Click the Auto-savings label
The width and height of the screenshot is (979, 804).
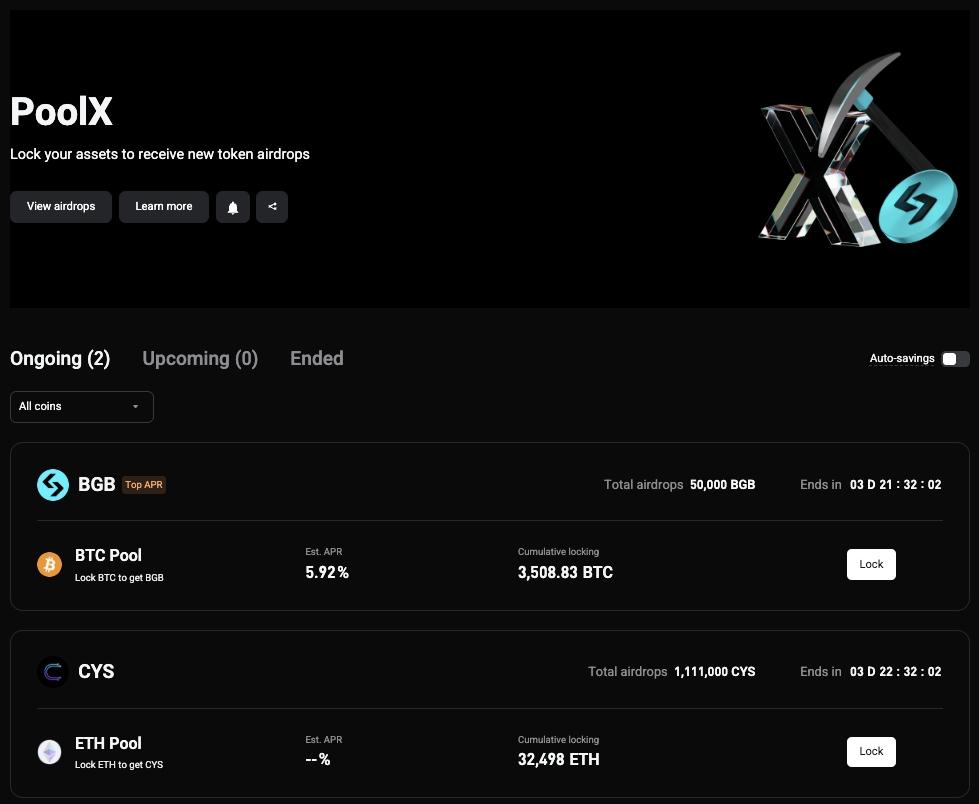tap(902, 359)
